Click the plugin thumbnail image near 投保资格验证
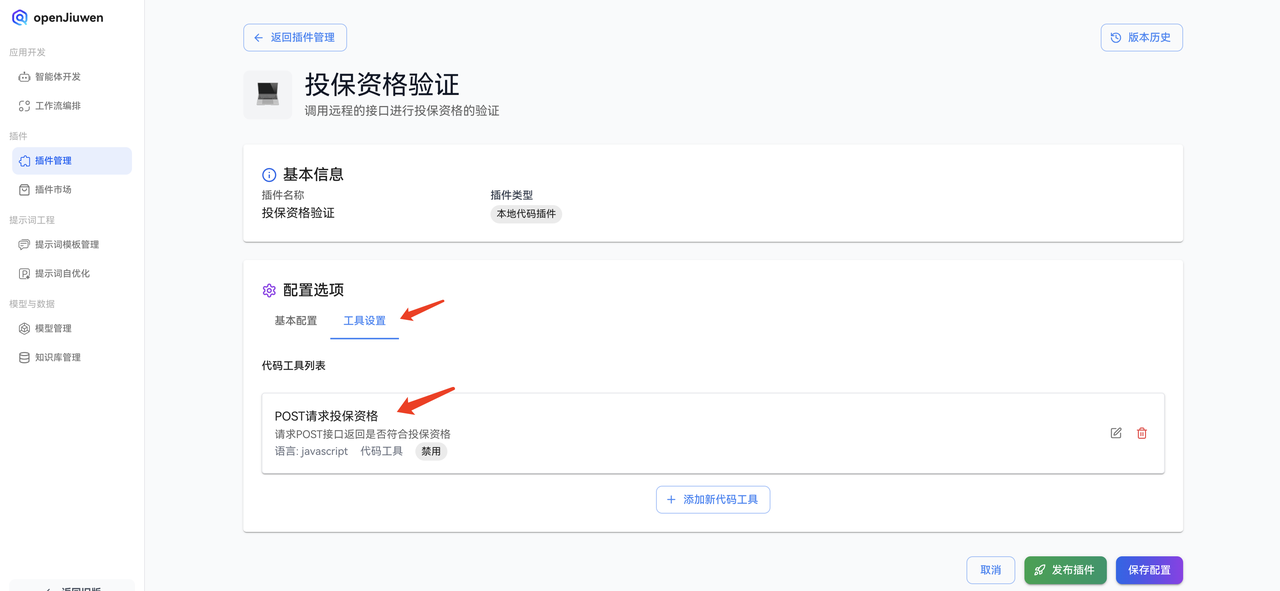This screenshot has height=591, width=1280. coord(267,94)
